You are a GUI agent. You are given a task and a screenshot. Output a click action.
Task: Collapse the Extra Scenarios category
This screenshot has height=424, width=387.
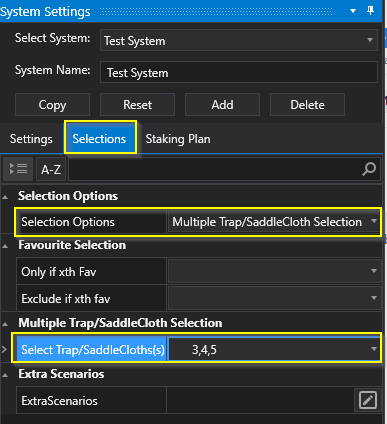tap(5, 375)
